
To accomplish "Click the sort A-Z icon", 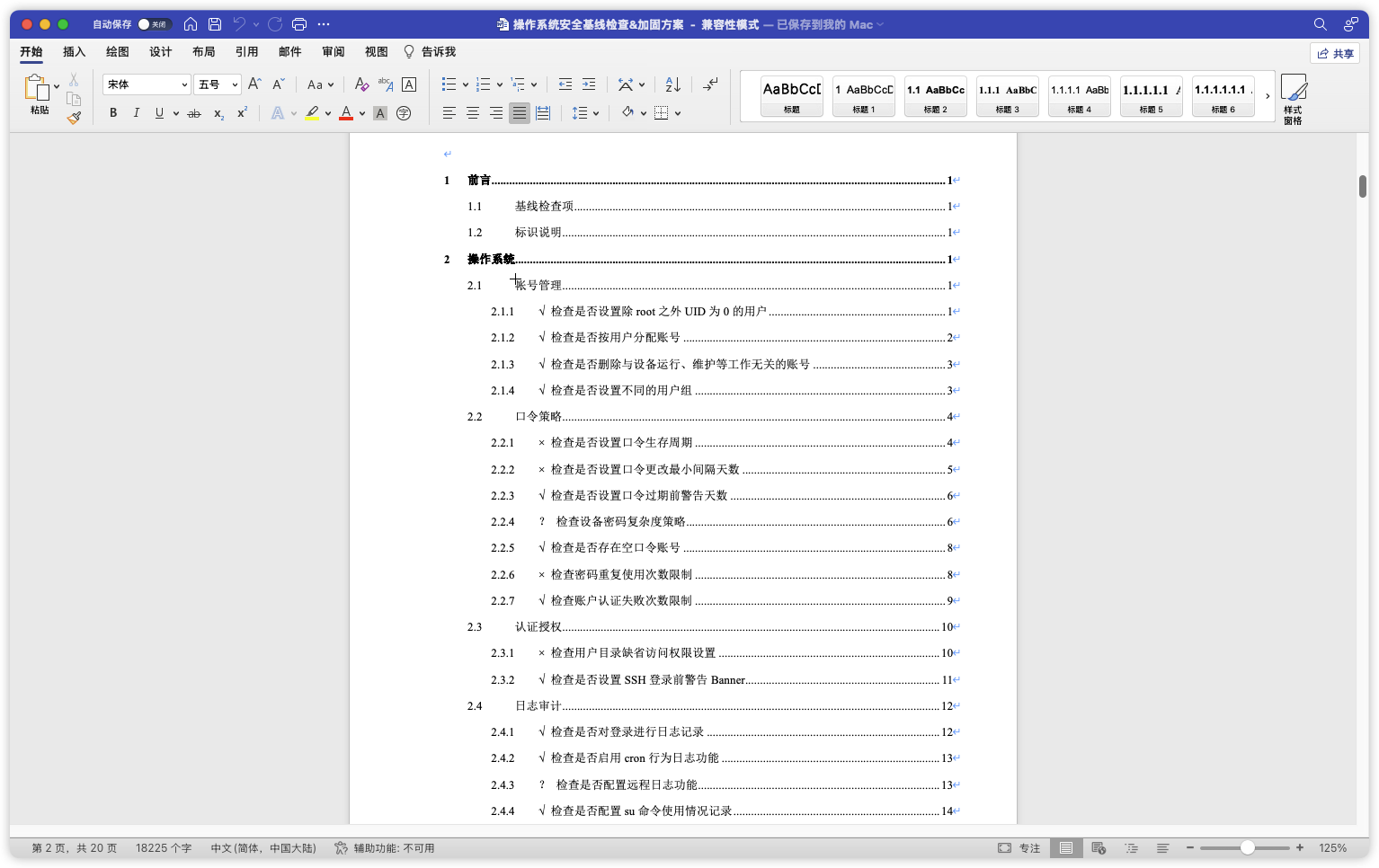I will 672,84.
